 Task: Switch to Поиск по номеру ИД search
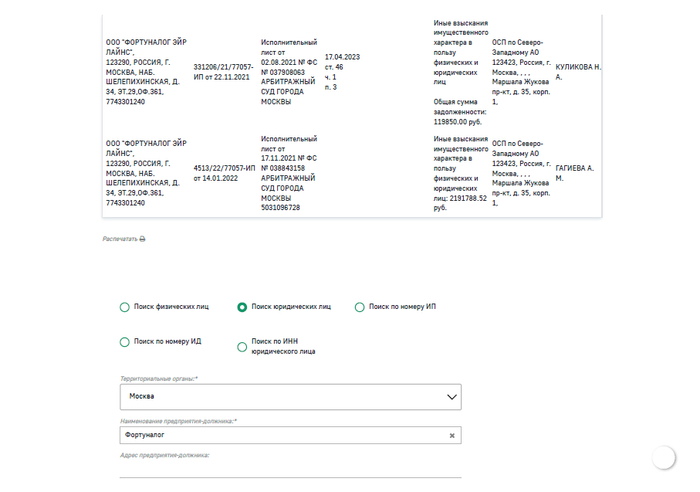coord(125,342)
